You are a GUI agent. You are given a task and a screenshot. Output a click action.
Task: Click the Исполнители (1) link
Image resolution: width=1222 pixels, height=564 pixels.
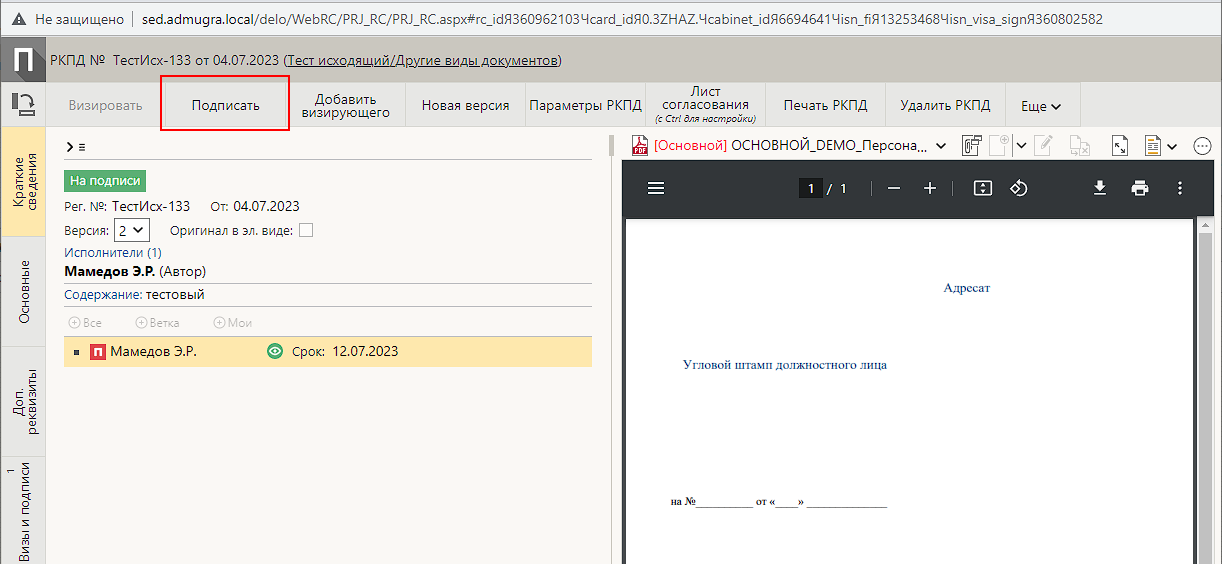tap(113, 253)
